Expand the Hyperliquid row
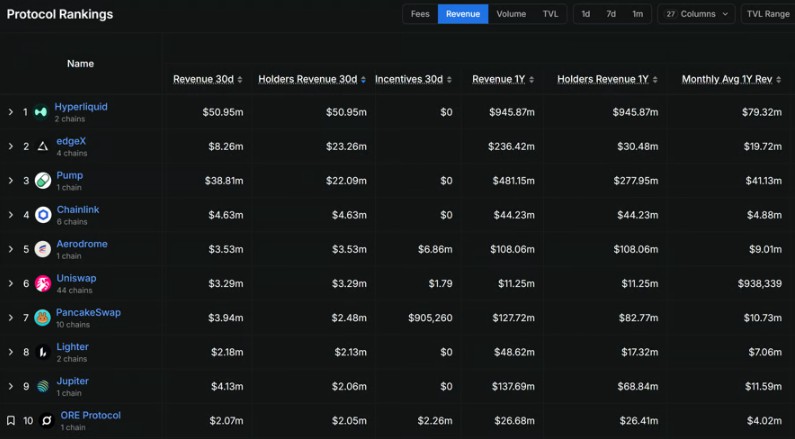Screen dimensions: 795x439 coord(11,112)
